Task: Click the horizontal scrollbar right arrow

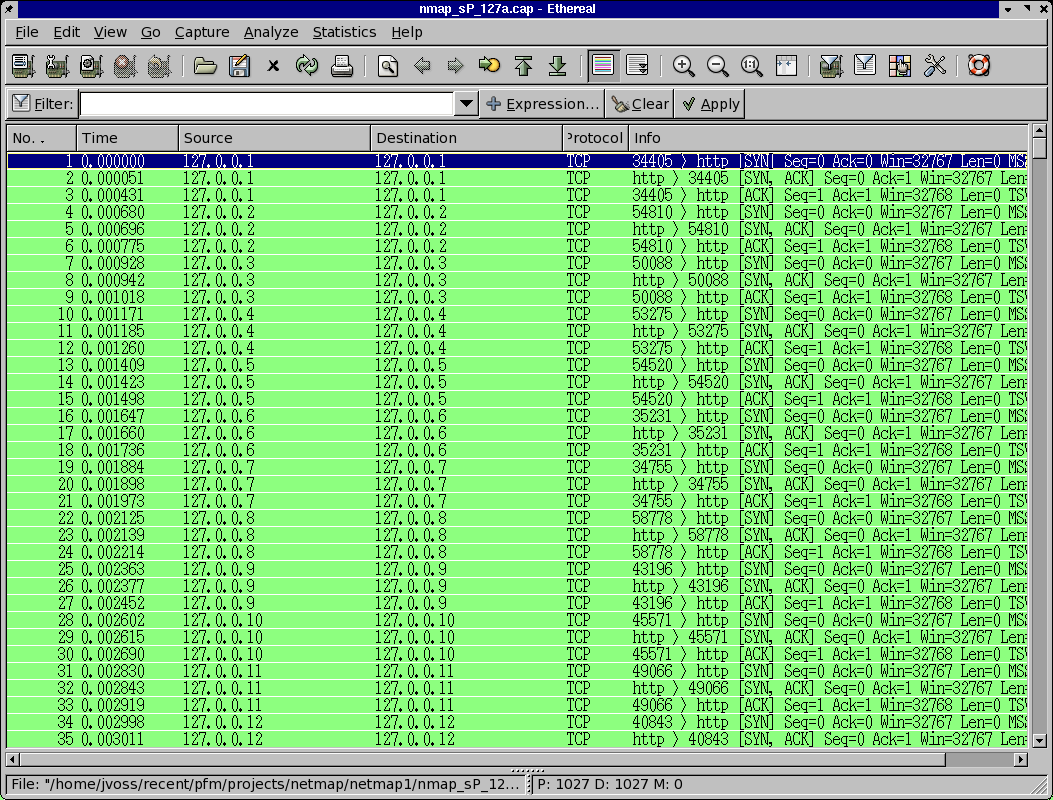Action: click(x=1021, y=760)
